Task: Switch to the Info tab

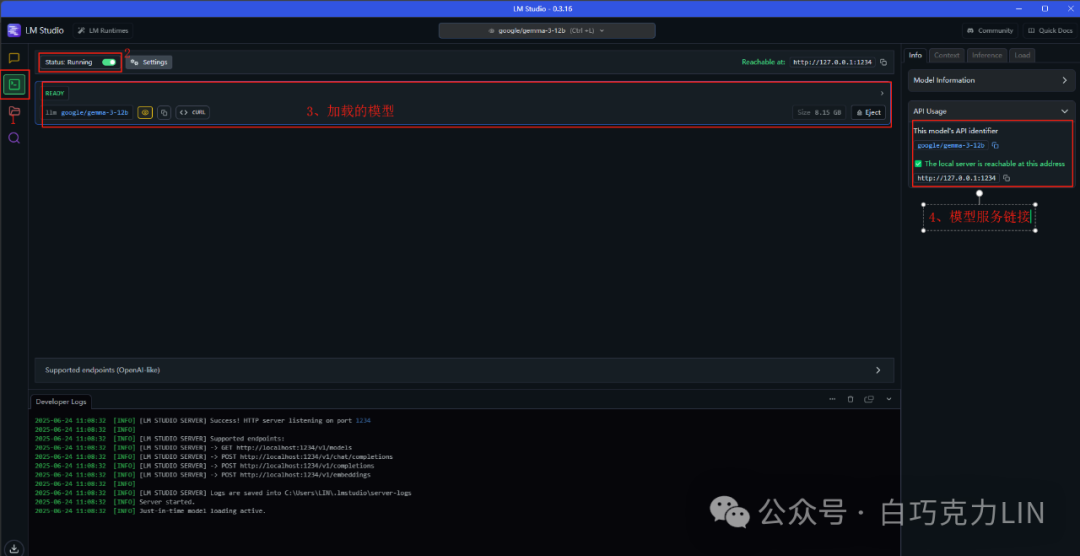Action: [915, 55]
